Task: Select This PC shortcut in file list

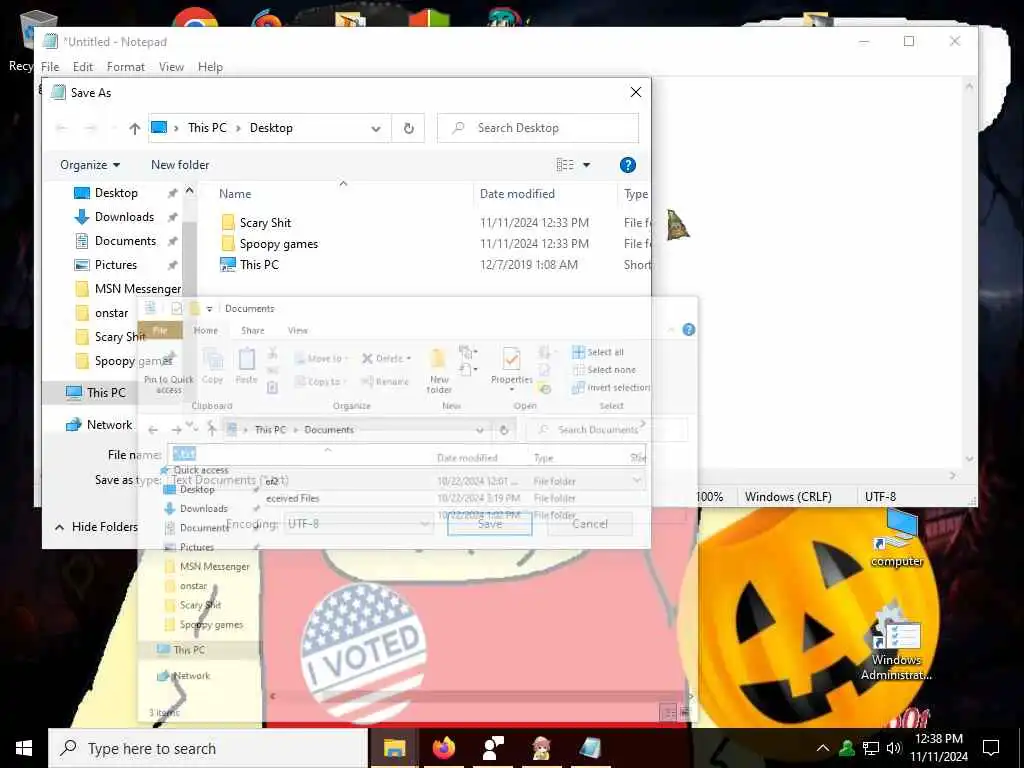Action: [259, 264]
